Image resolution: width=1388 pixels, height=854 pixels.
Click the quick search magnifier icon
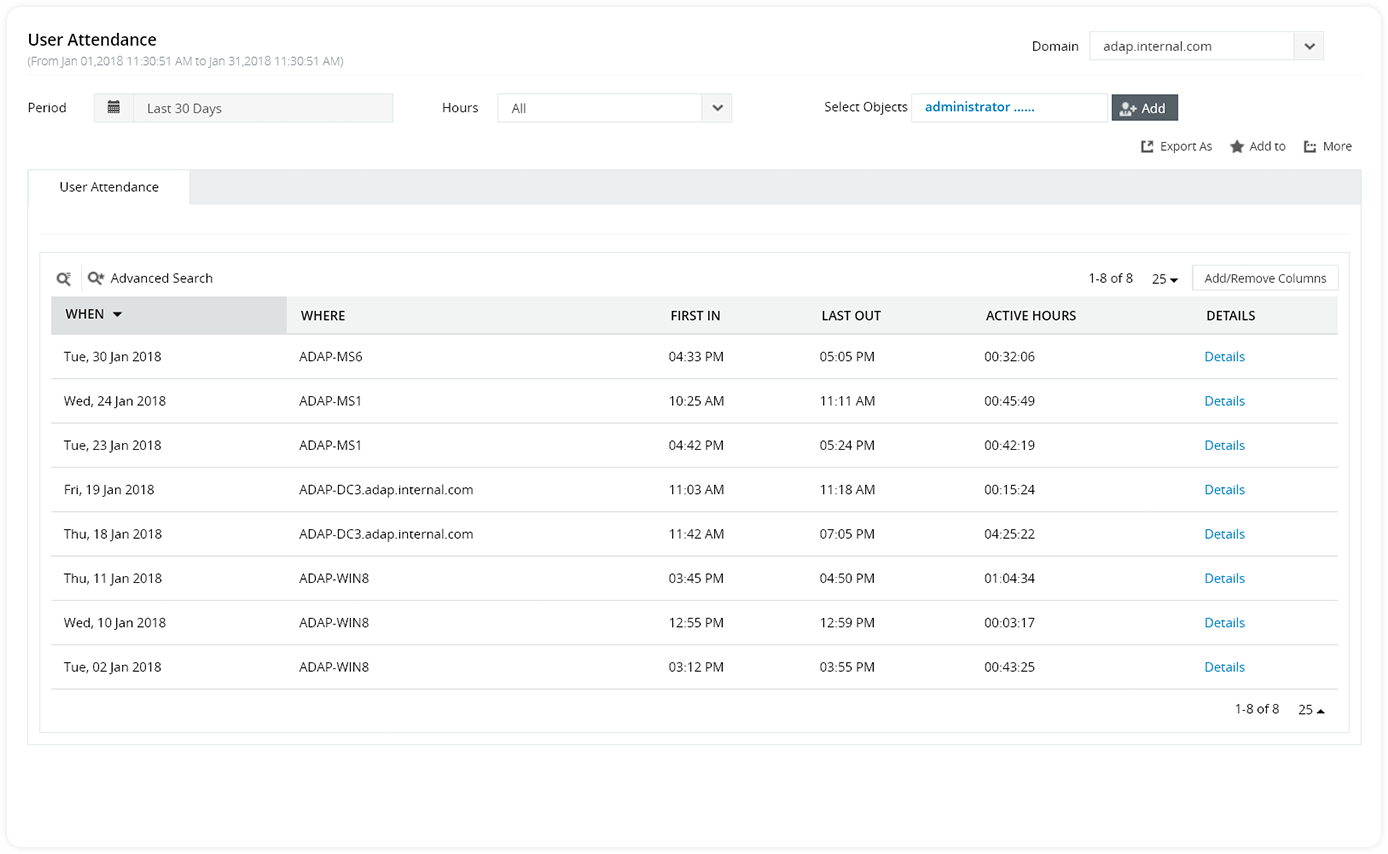point(64,279)
